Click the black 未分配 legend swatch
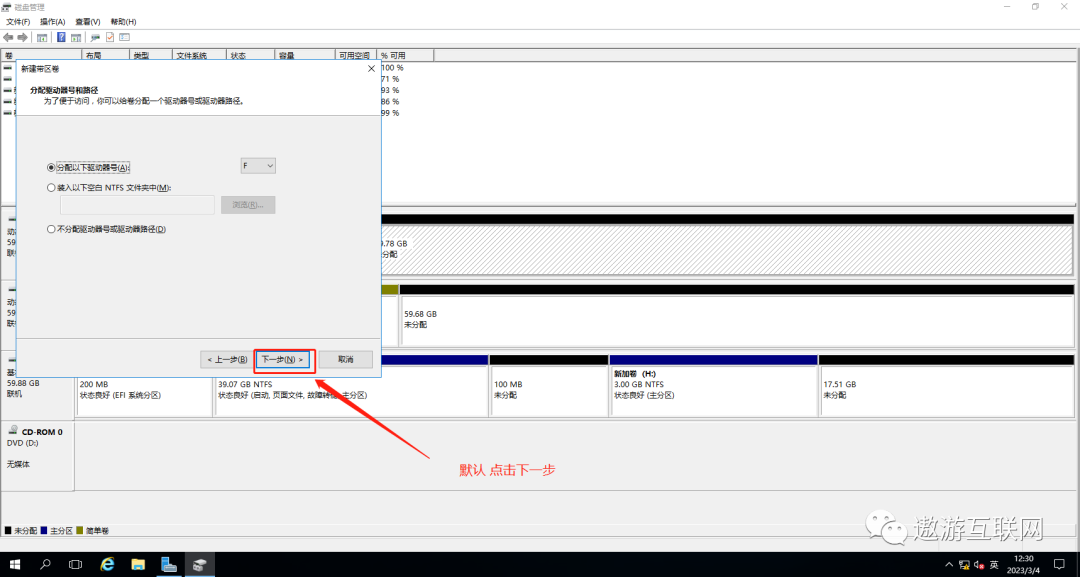 (8, 531)
